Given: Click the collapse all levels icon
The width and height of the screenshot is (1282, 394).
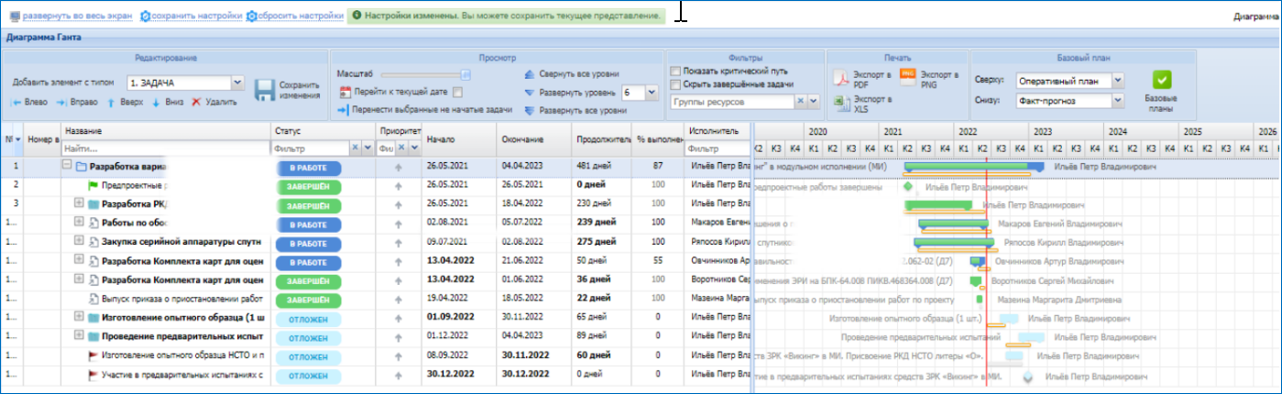Looking at the screenshot, I should coord(529,75).
